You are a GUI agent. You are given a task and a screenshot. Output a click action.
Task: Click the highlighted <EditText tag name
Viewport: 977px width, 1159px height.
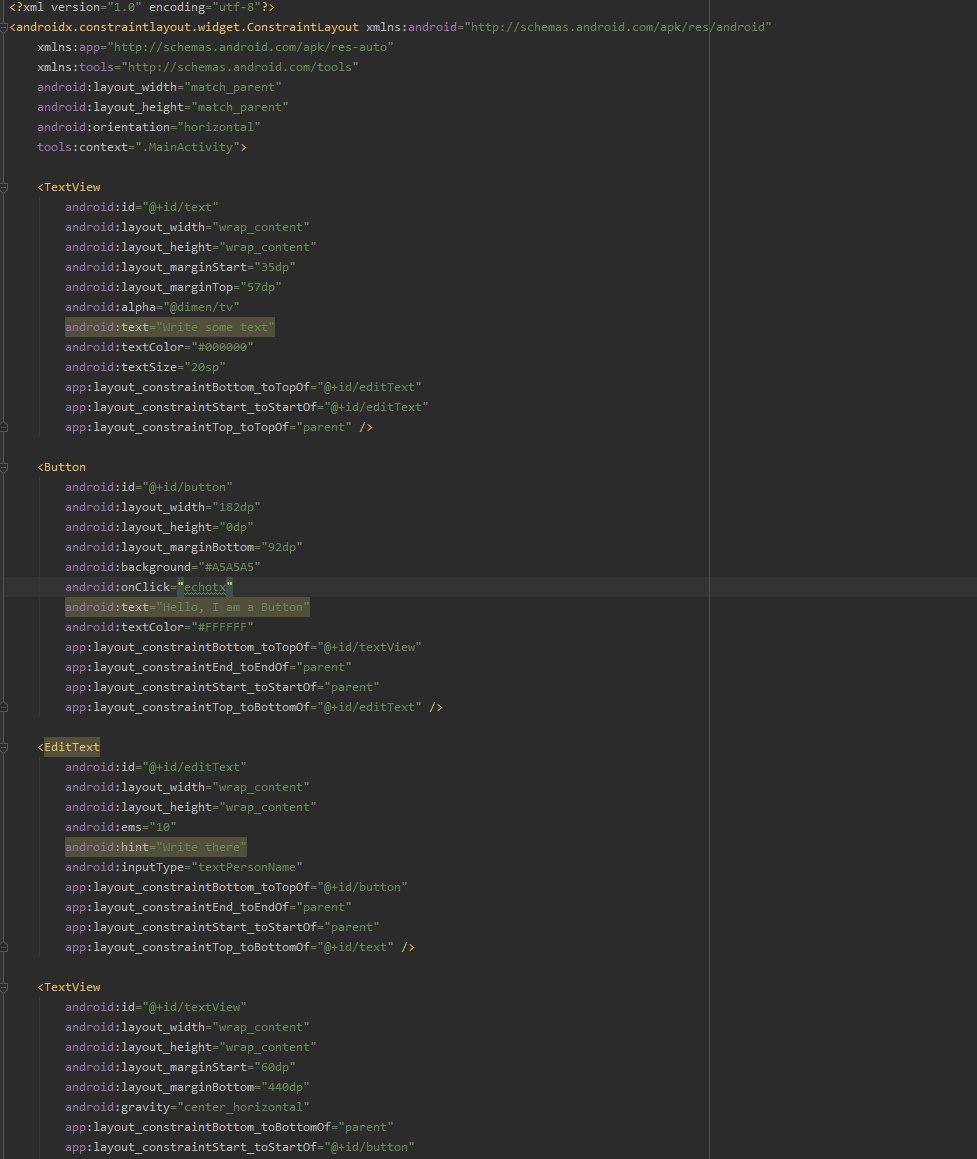[x=72, y=747]
